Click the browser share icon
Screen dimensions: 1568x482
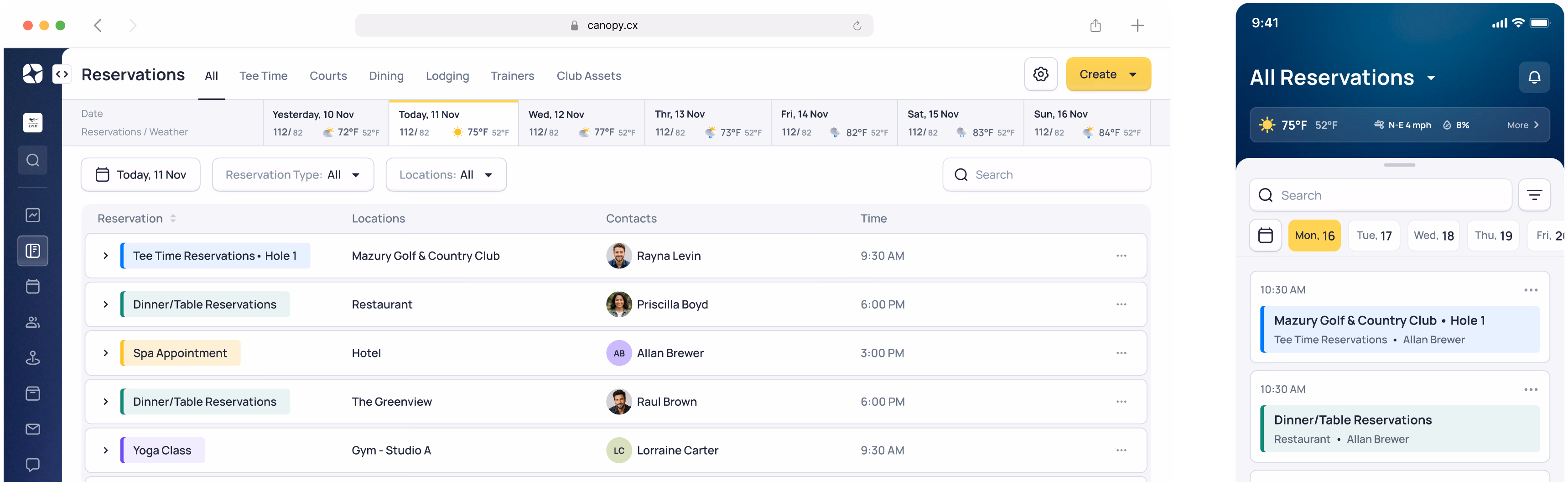click(x=1096, y=25)
